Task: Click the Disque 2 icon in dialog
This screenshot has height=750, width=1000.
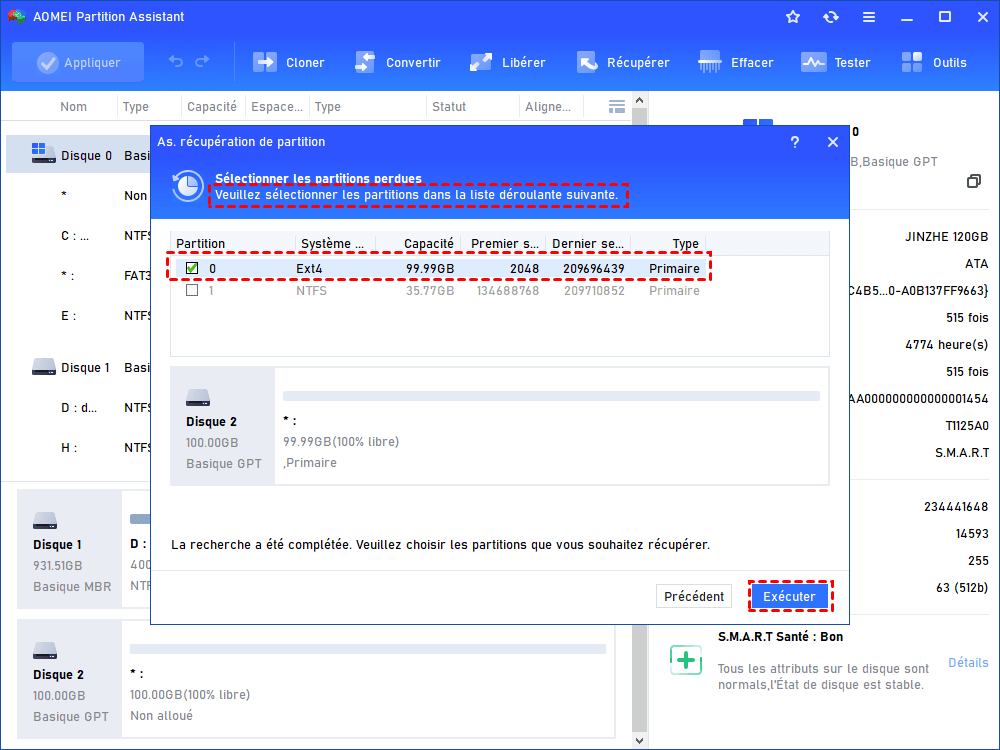Action: [x=198, y=398]
